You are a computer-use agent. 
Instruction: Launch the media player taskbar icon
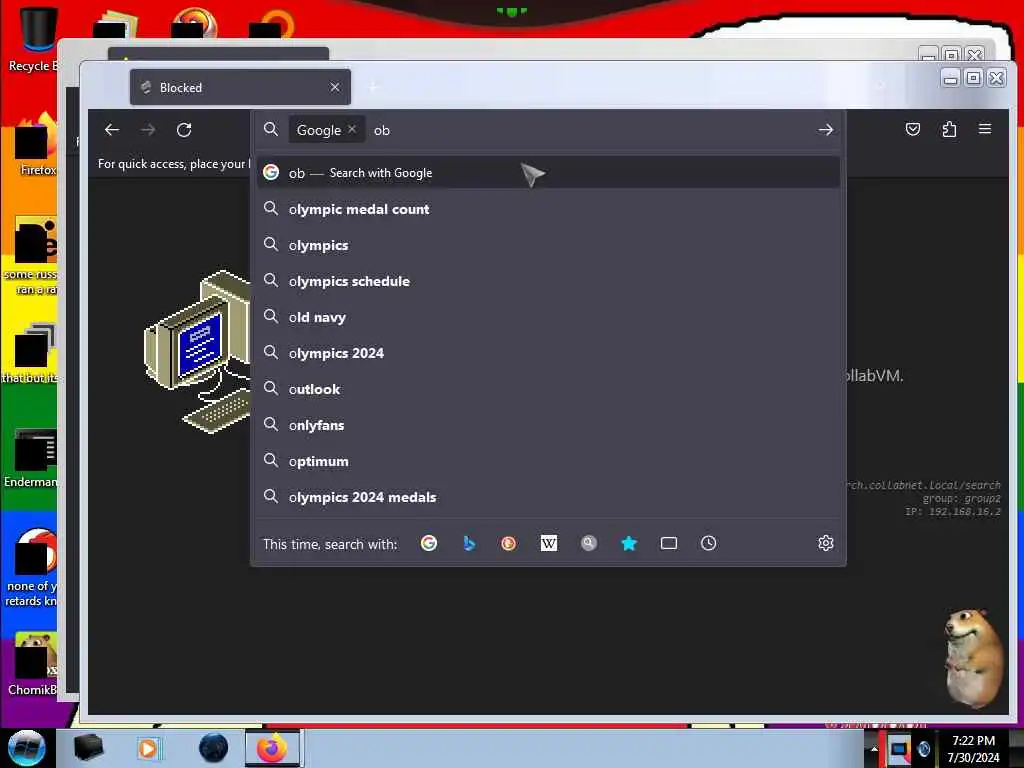tap(148, 748)
